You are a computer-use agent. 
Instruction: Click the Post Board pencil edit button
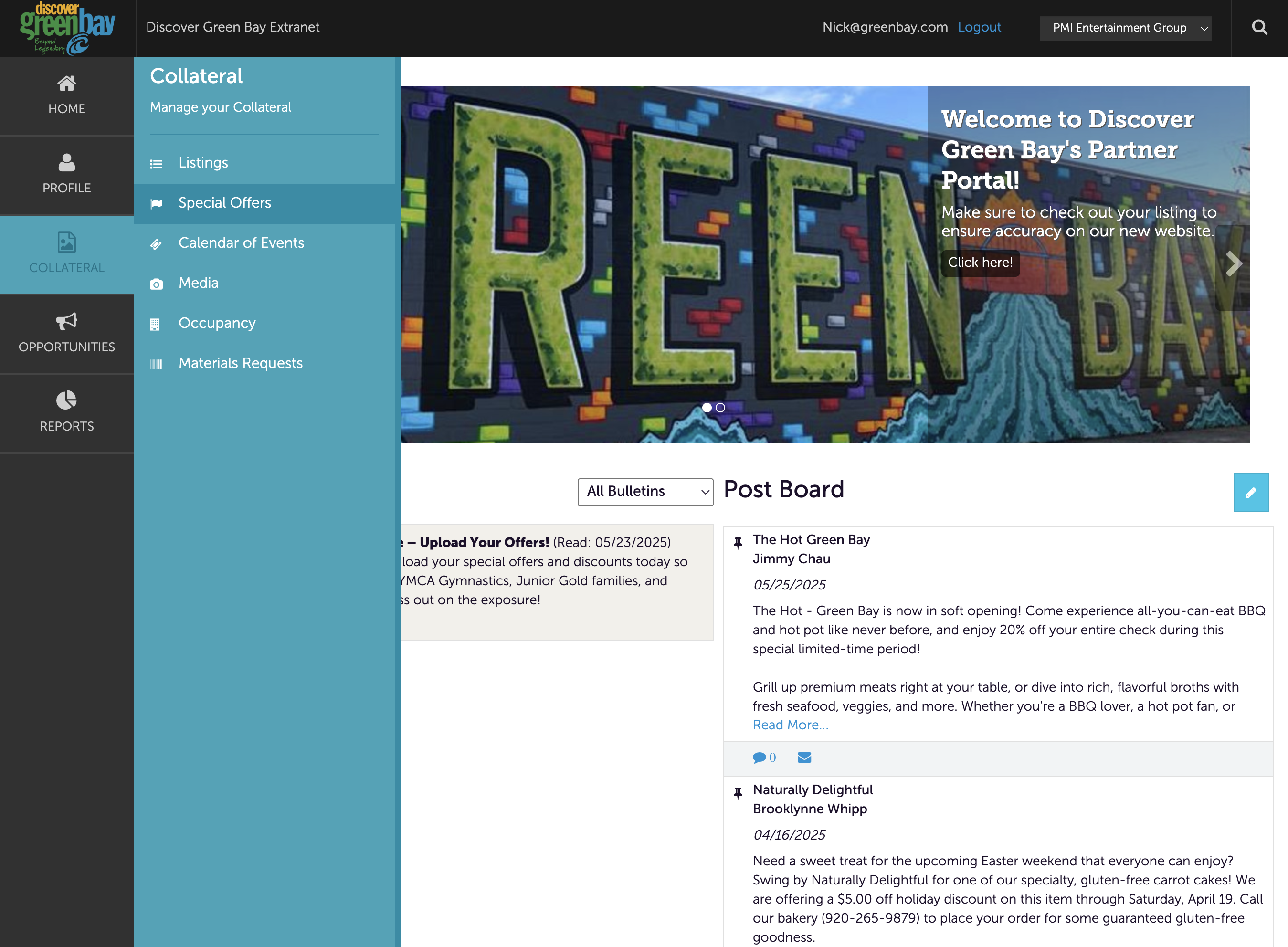tap(1251, 493)
